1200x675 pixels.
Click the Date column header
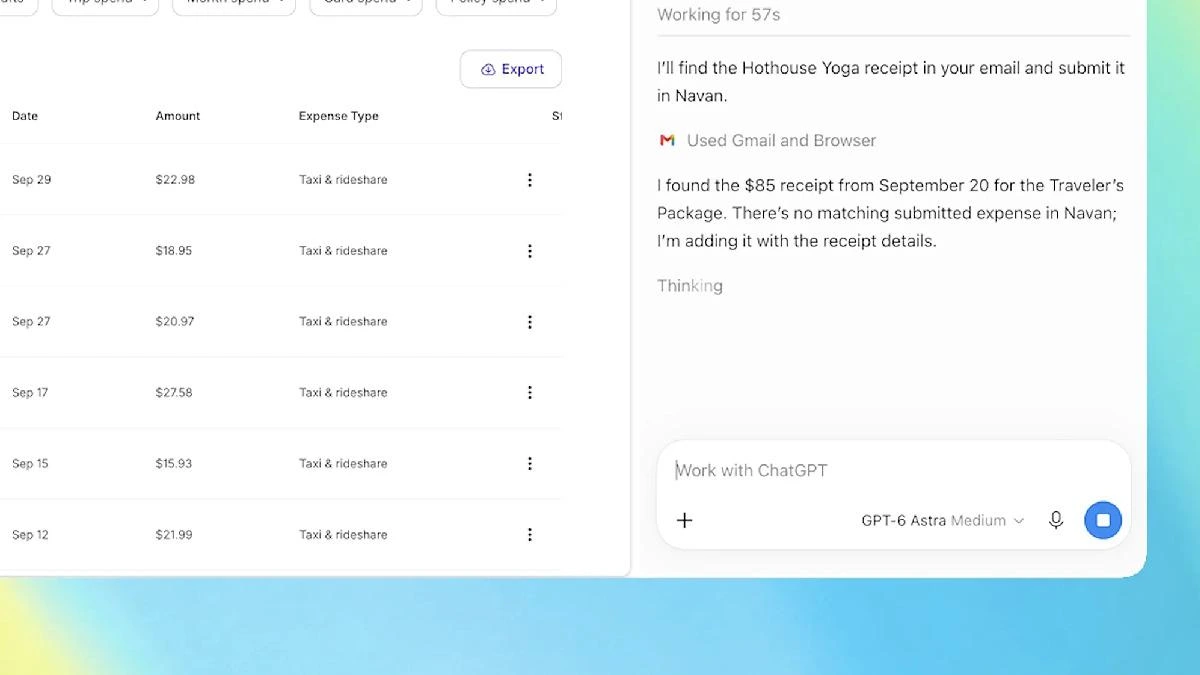[x=25, y=116]
